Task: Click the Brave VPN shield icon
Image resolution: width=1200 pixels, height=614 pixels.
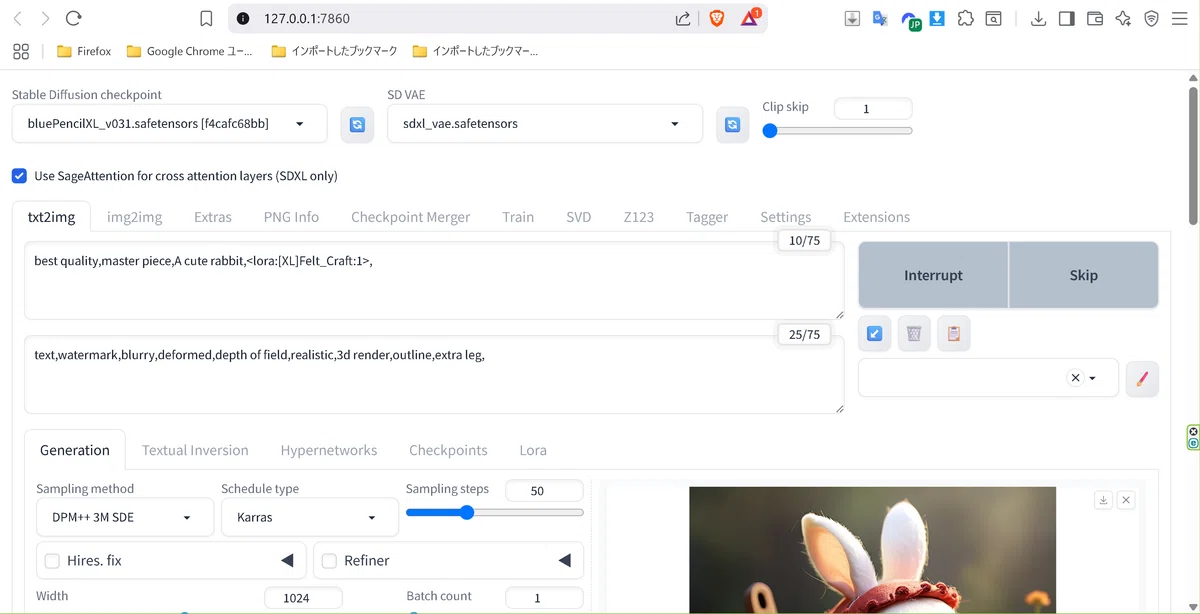Action: point(1151,18)
